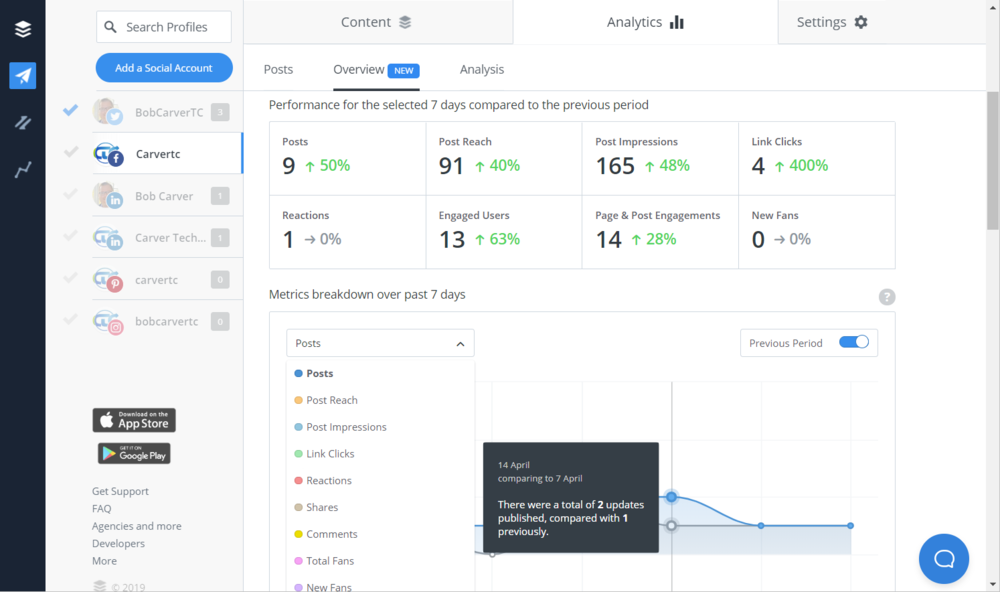
Task: Select the Buffer stacked-layers logo icon
Action: [x=22, y=29]
